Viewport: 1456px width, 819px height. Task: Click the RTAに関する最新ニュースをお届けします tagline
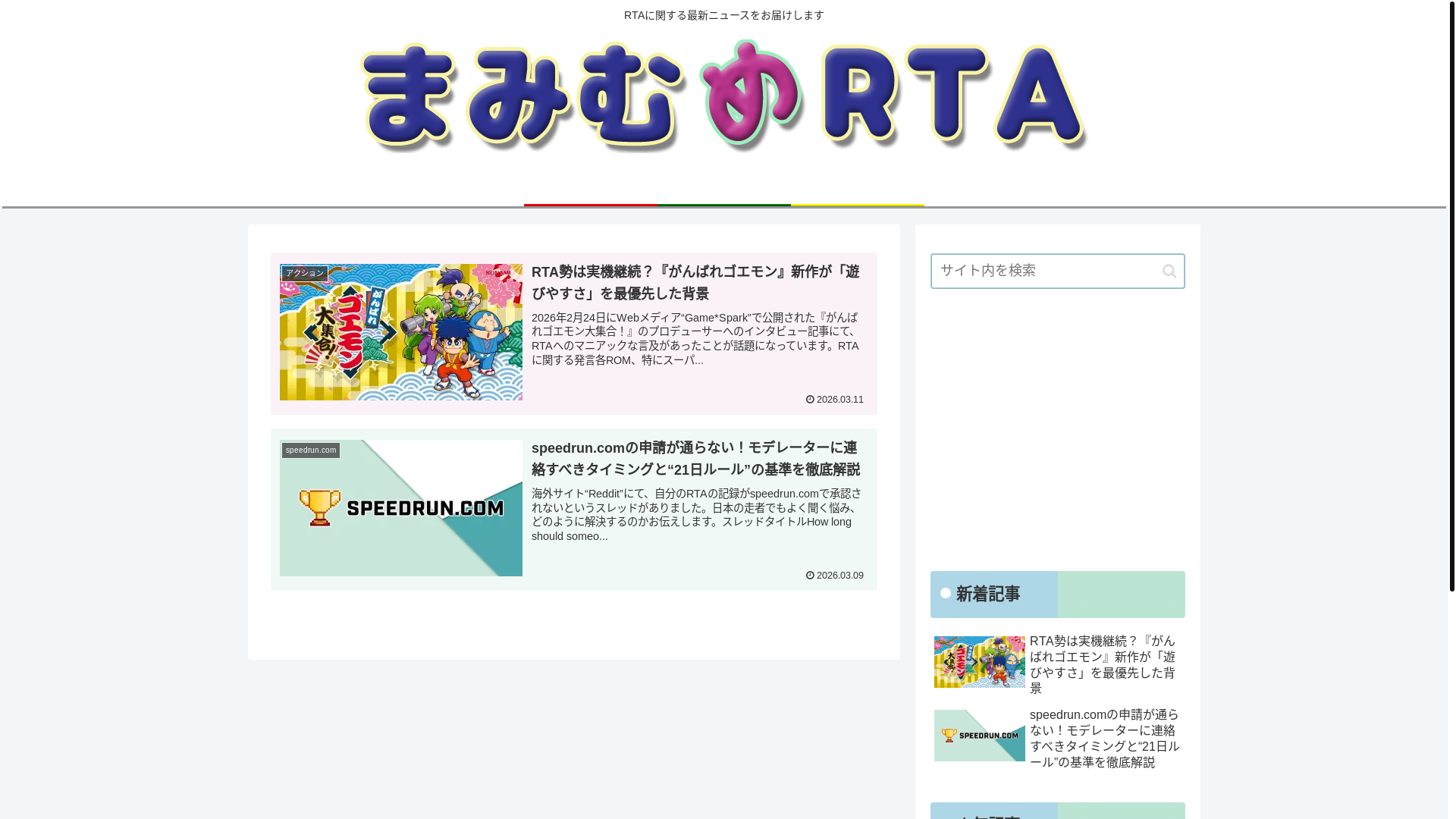pyautogui.click(x=723, y=15)
